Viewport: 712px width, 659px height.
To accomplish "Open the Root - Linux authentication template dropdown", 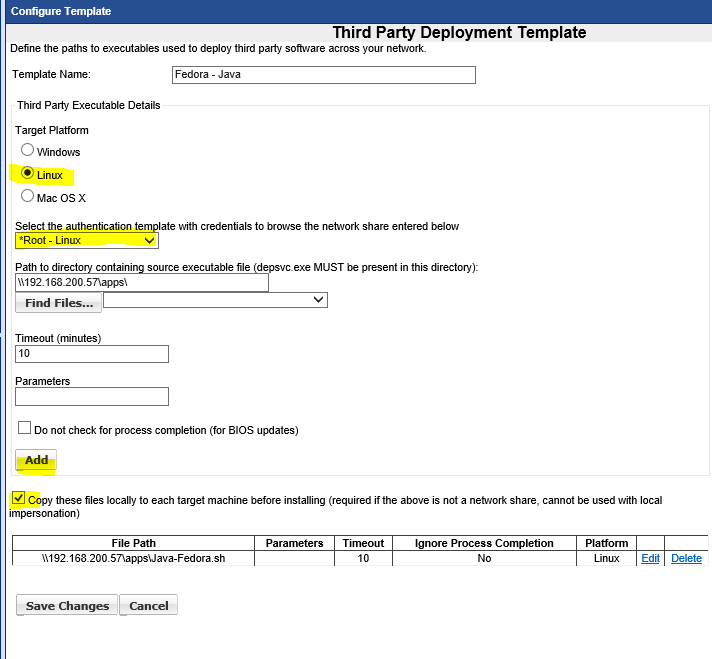I will click(x=87, y=241).
